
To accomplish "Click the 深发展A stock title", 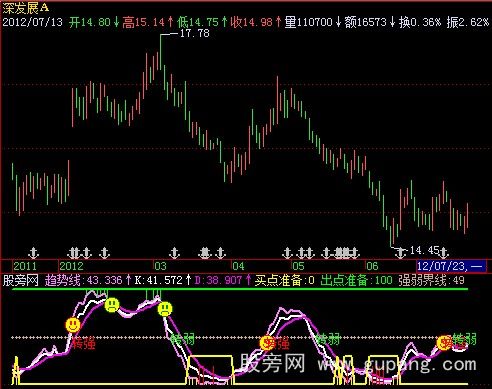I will click(26, 8).
